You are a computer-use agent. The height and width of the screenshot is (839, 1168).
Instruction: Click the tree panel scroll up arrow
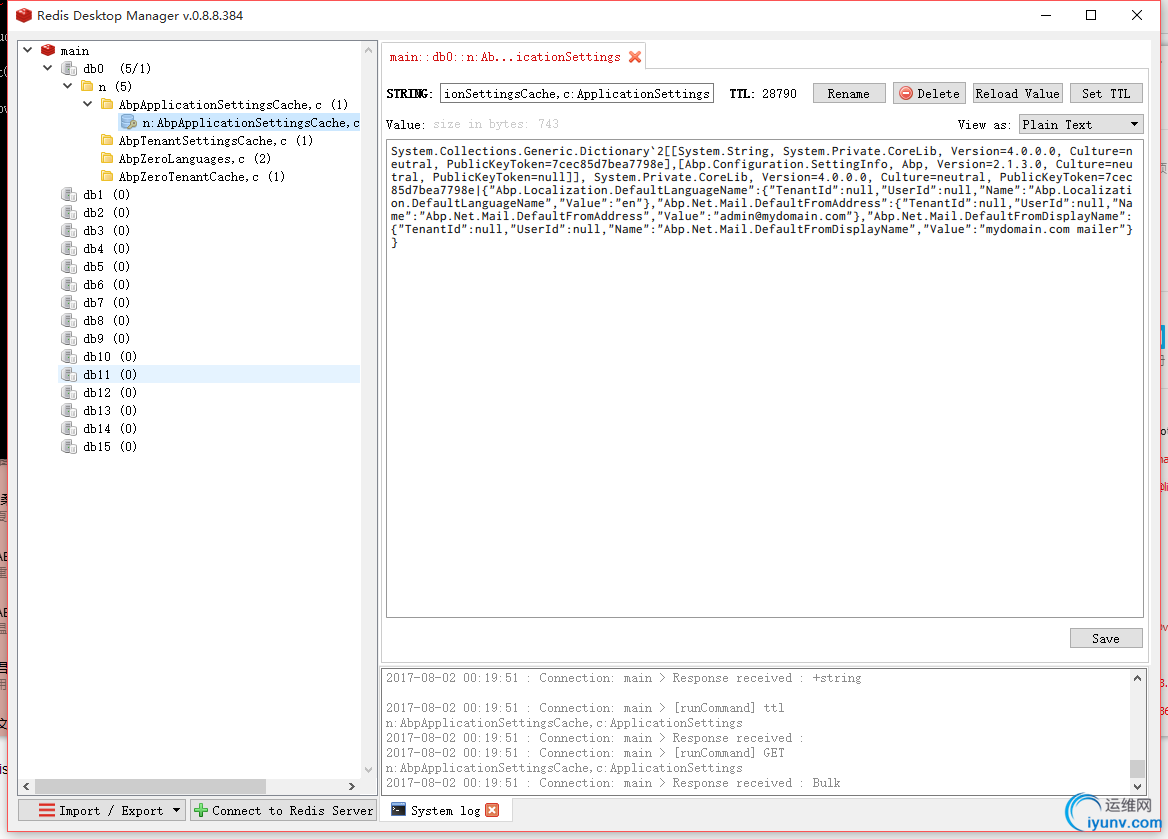368,50
